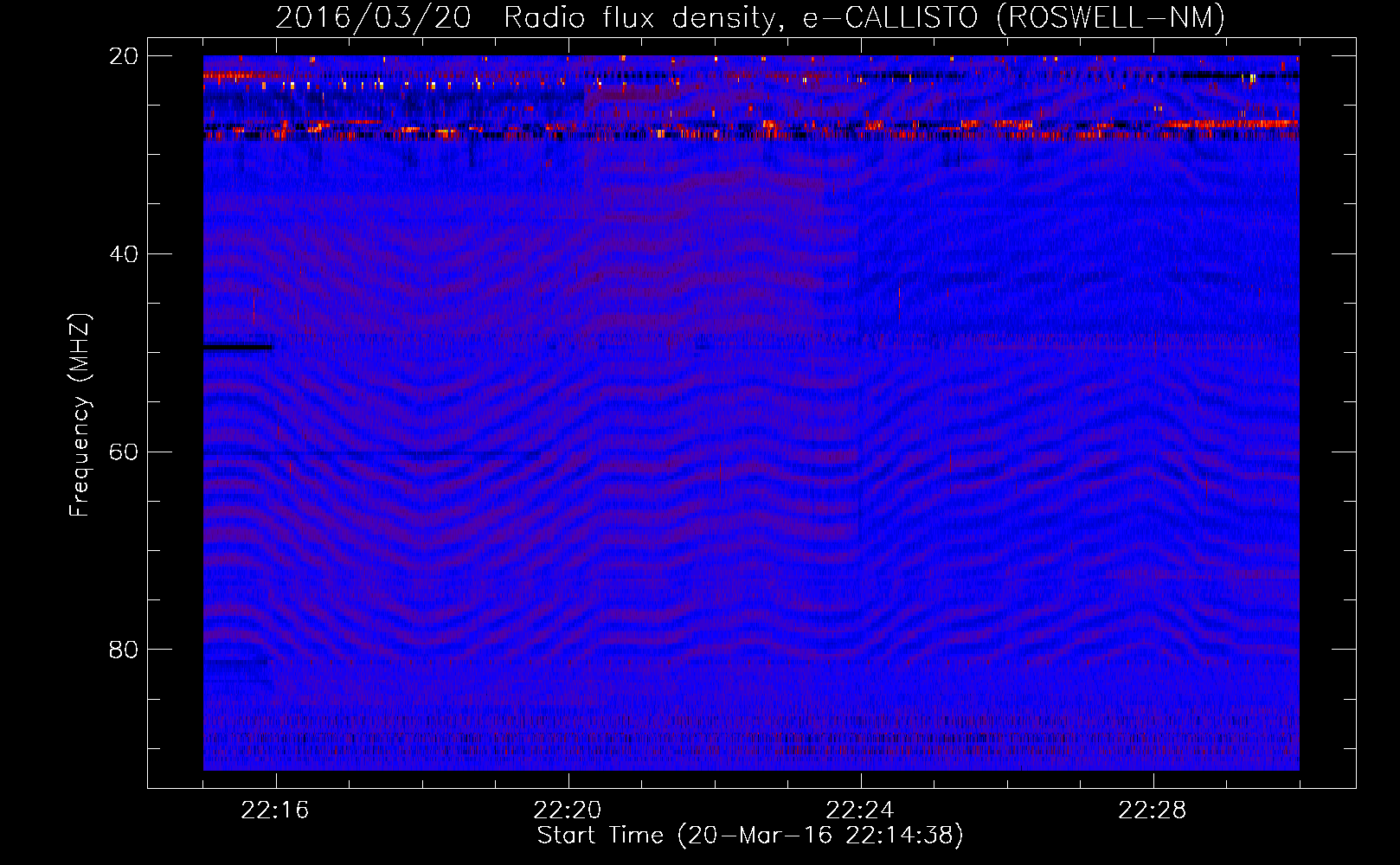Image resolution: width=1400 pixels, height=865 pixels.
Task: Click the '22:24' time tick label
Action: (x=860, y=810)
